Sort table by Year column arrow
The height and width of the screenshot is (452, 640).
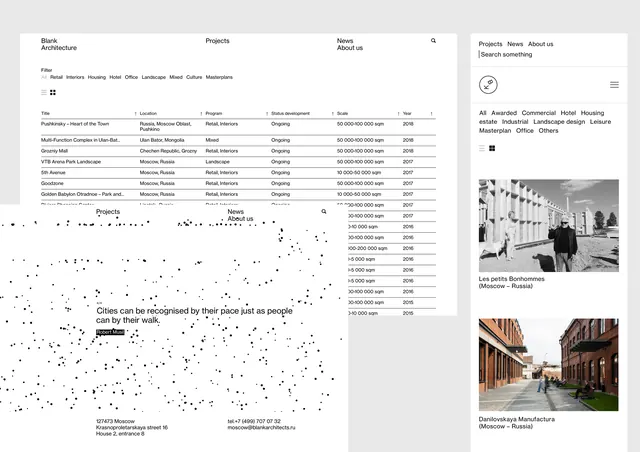point(431,114)
